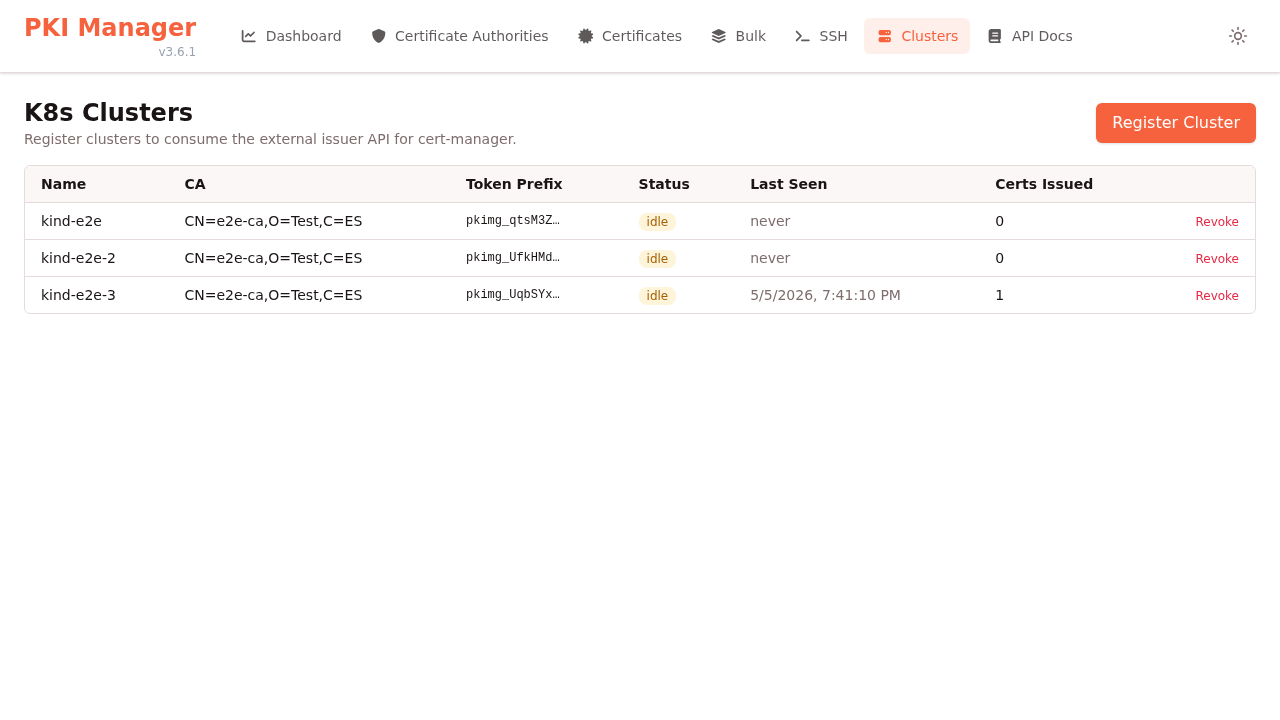This screenshot has width=1280, height=720.
Task: Open the Certificates nav label
Action: (x=642, y=36)
